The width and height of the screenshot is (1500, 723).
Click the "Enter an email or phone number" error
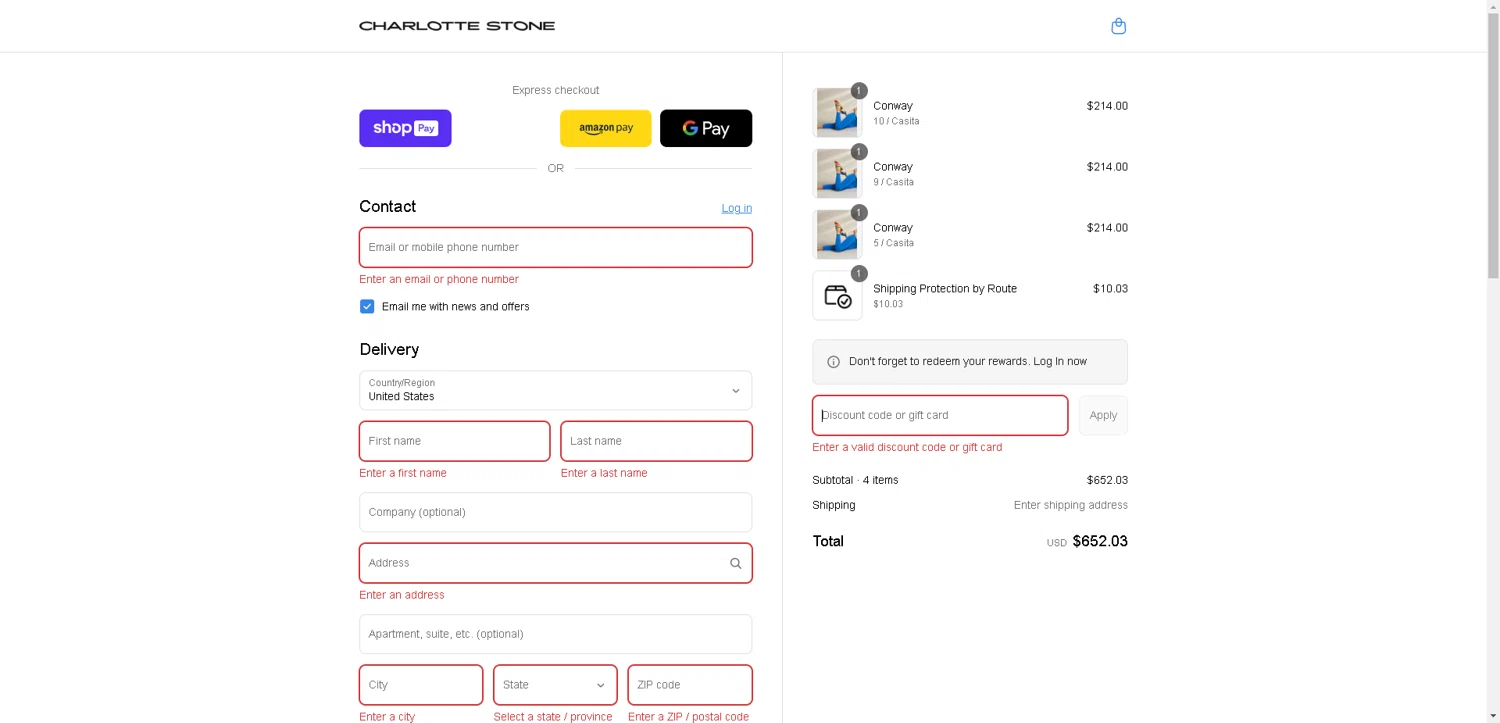point(439,279)
